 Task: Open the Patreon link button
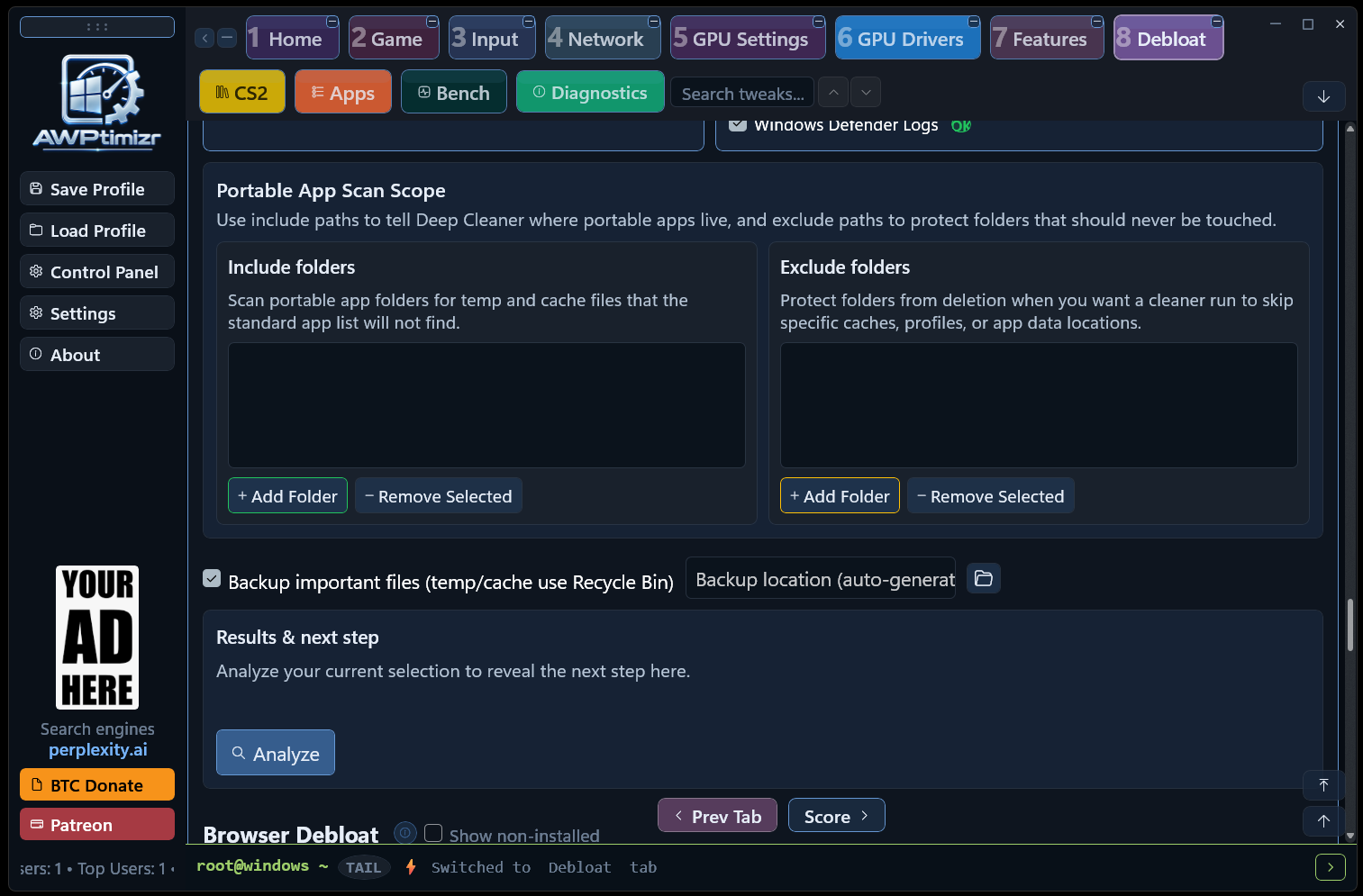(97, 824)
